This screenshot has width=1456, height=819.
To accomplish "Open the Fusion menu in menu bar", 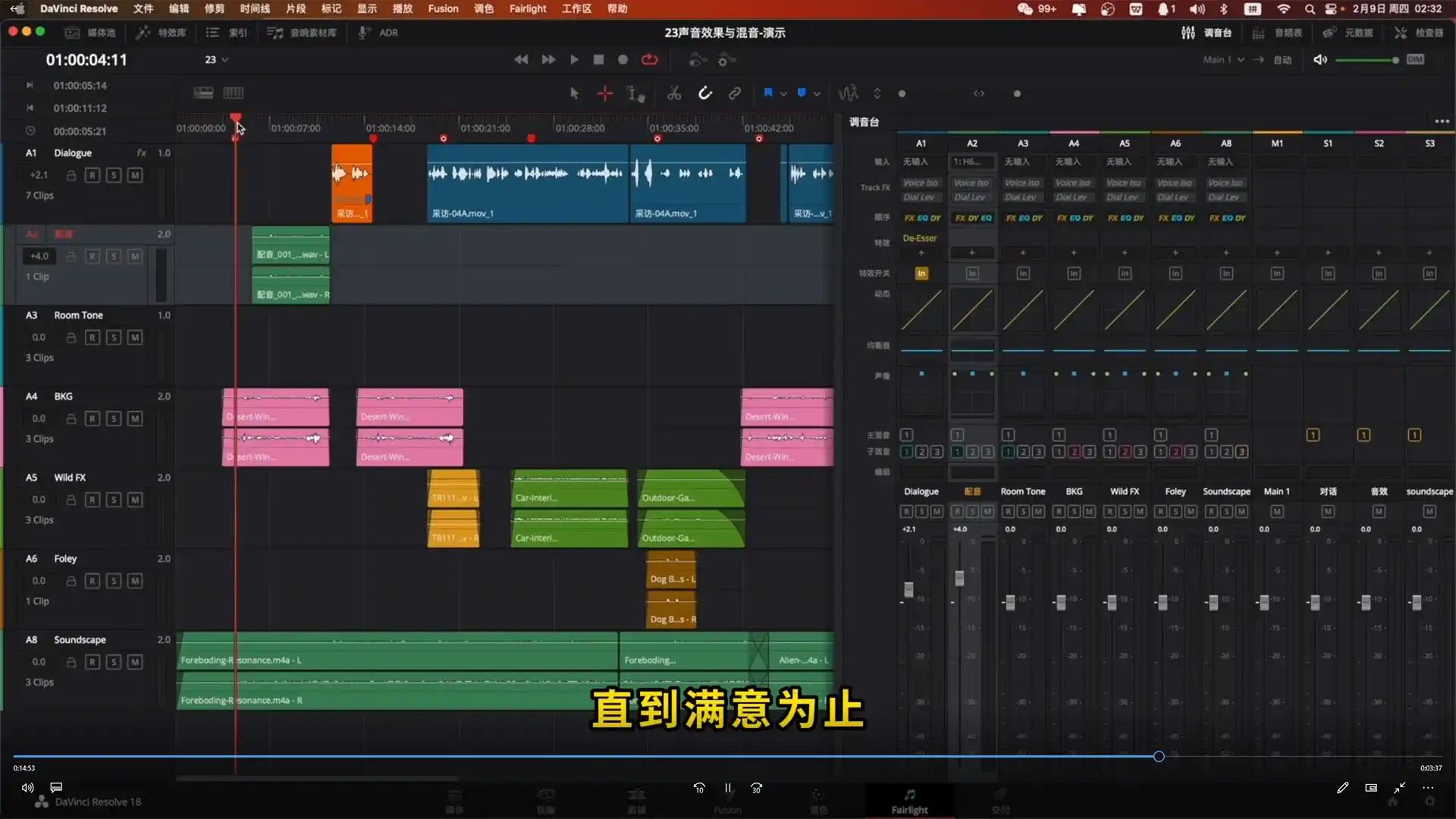I will [x=443, y=9].
